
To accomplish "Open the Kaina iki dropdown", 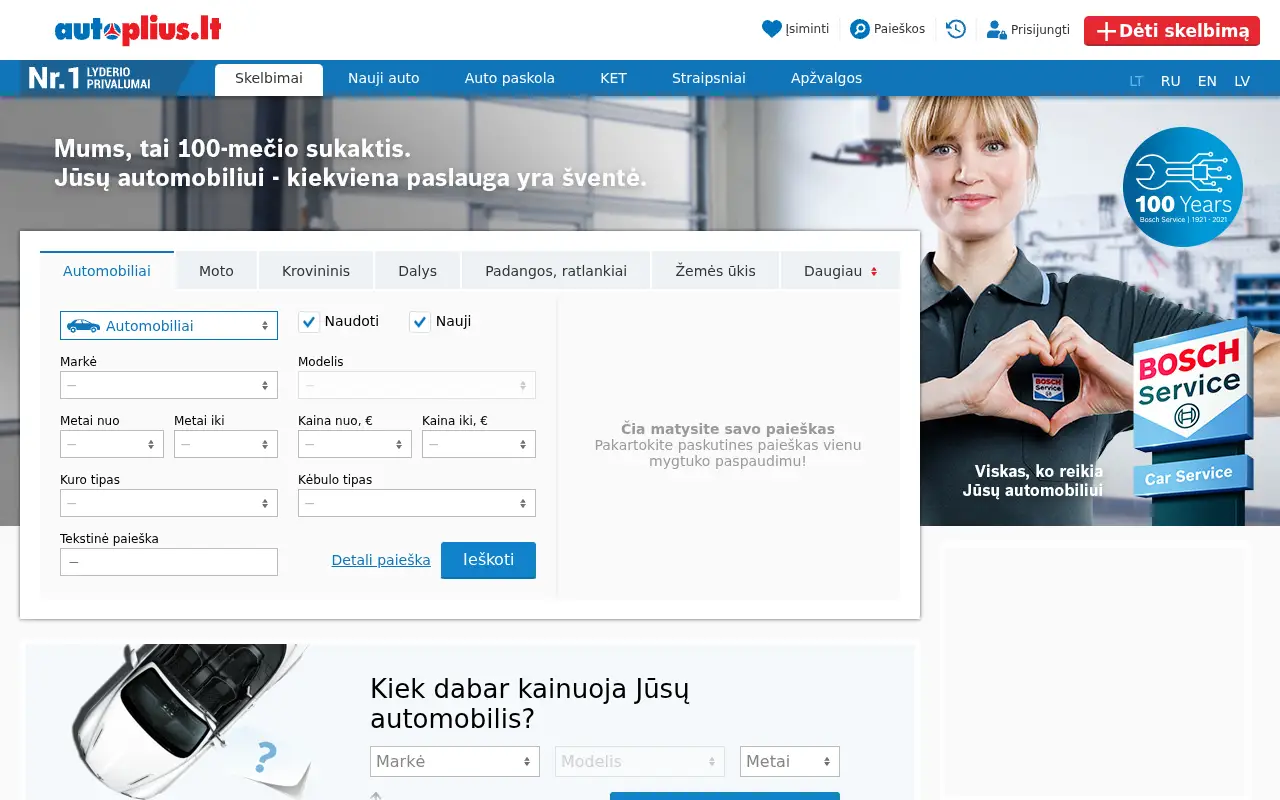I will point(479,444).
